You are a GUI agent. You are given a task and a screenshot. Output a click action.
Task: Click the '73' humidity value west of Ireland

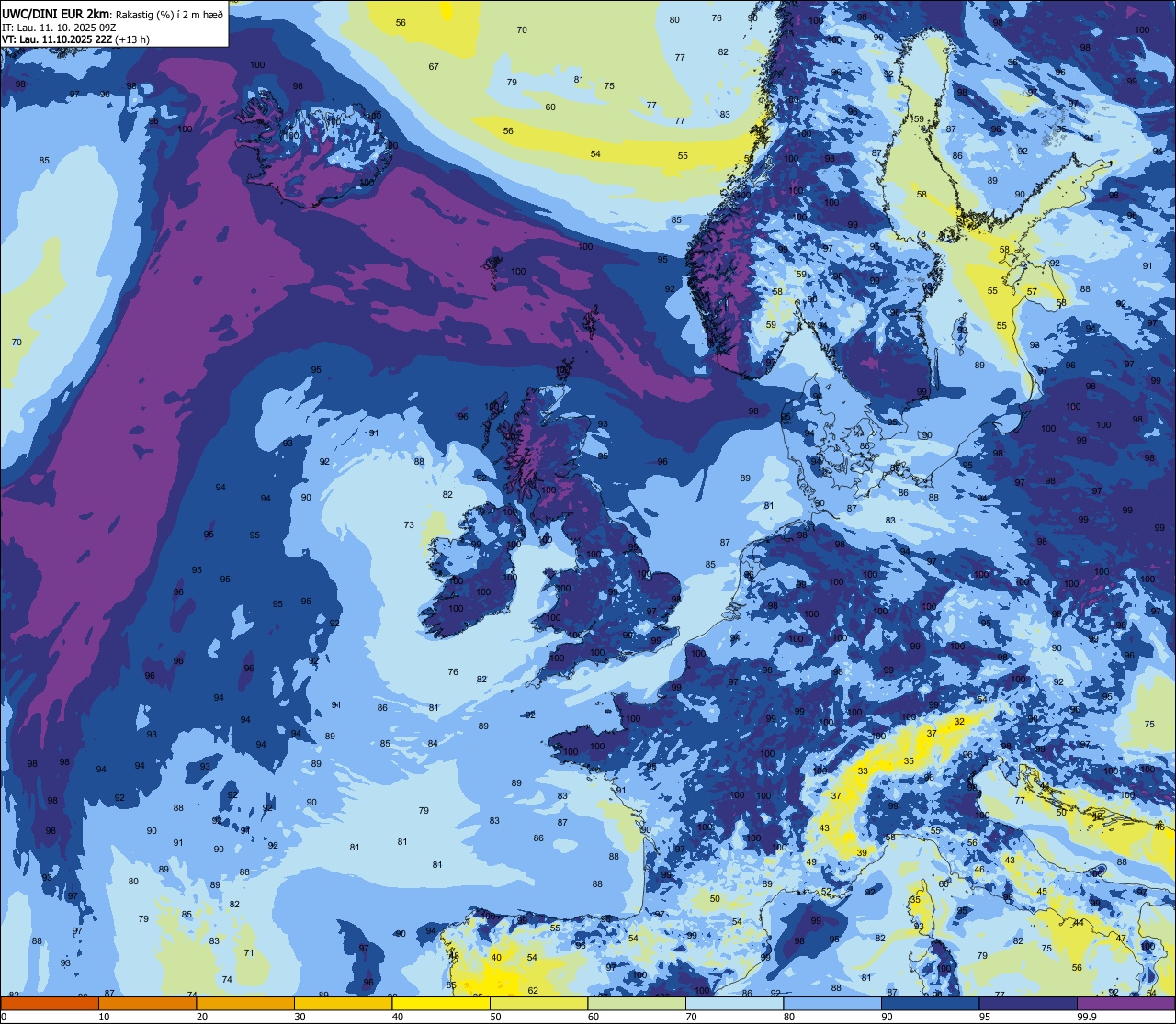point(409,525)
